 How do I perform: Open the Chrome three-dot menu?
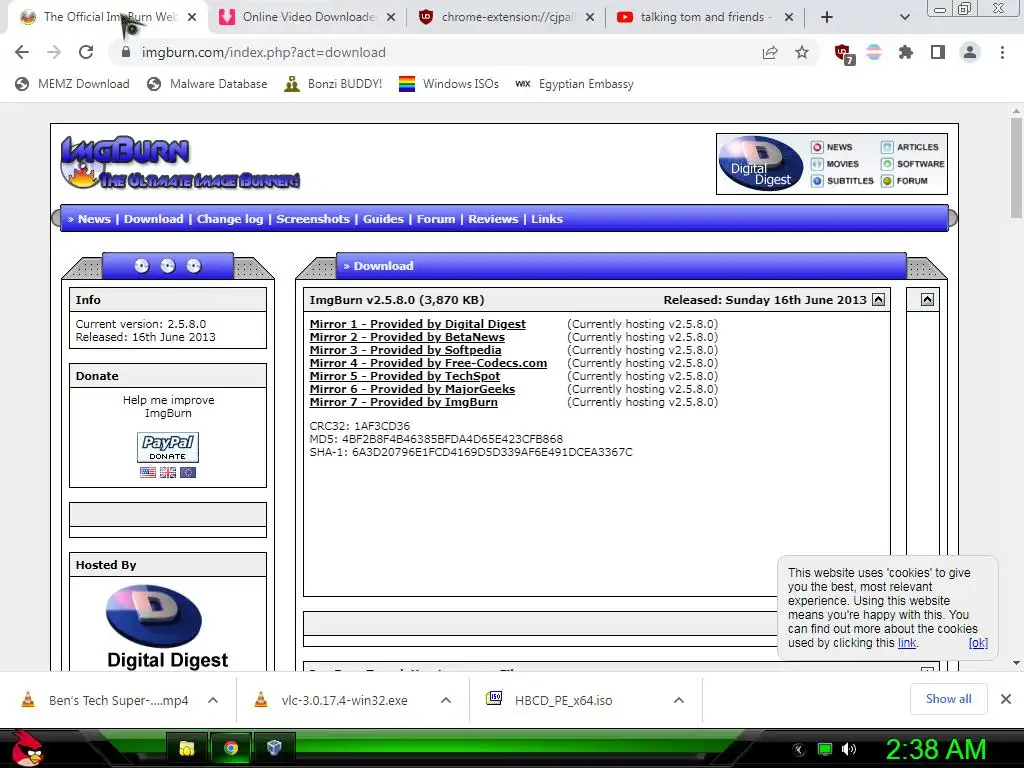1002,52
